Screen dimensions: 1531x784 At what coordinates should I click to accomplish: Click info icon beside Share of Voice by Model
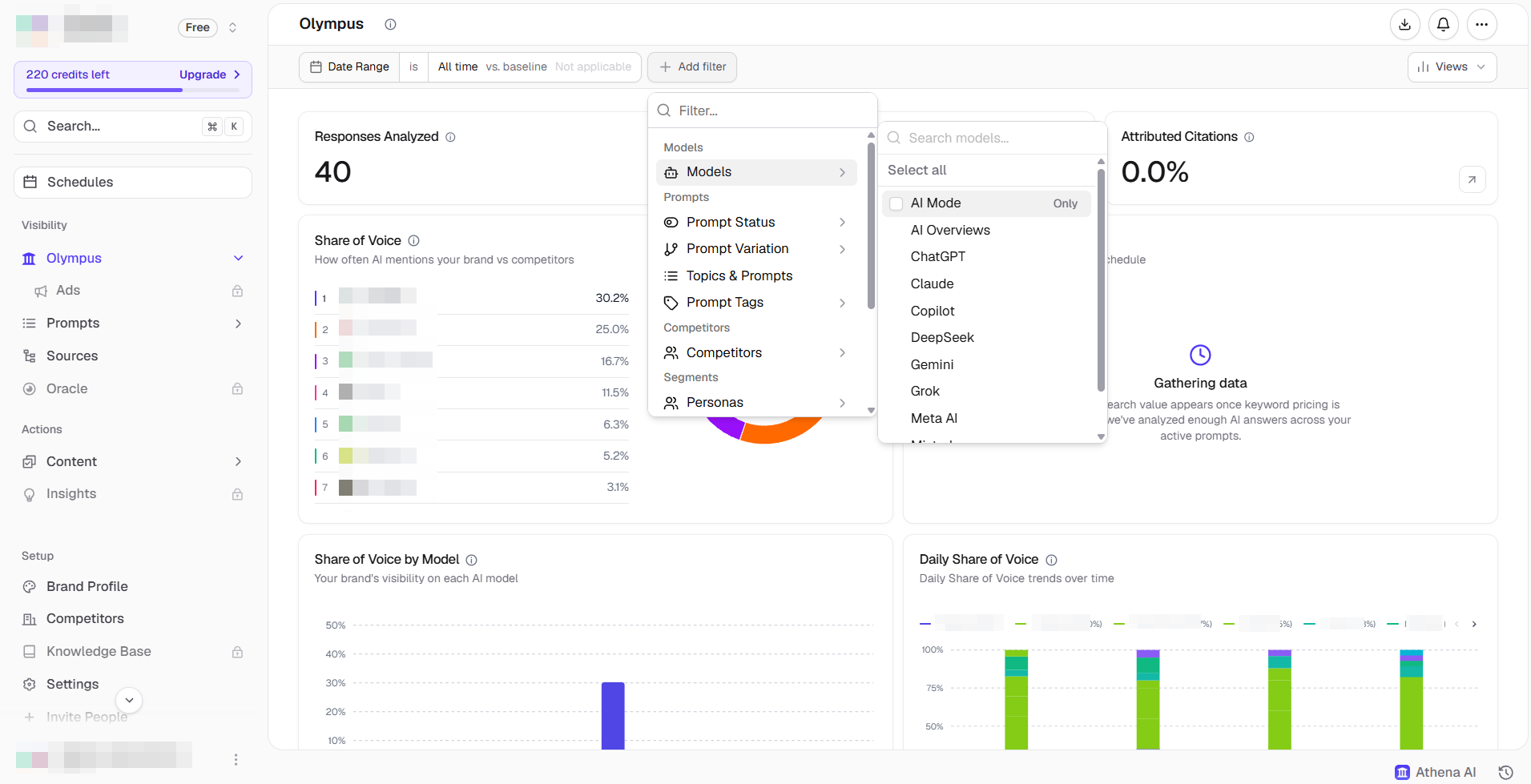point(471,560)
